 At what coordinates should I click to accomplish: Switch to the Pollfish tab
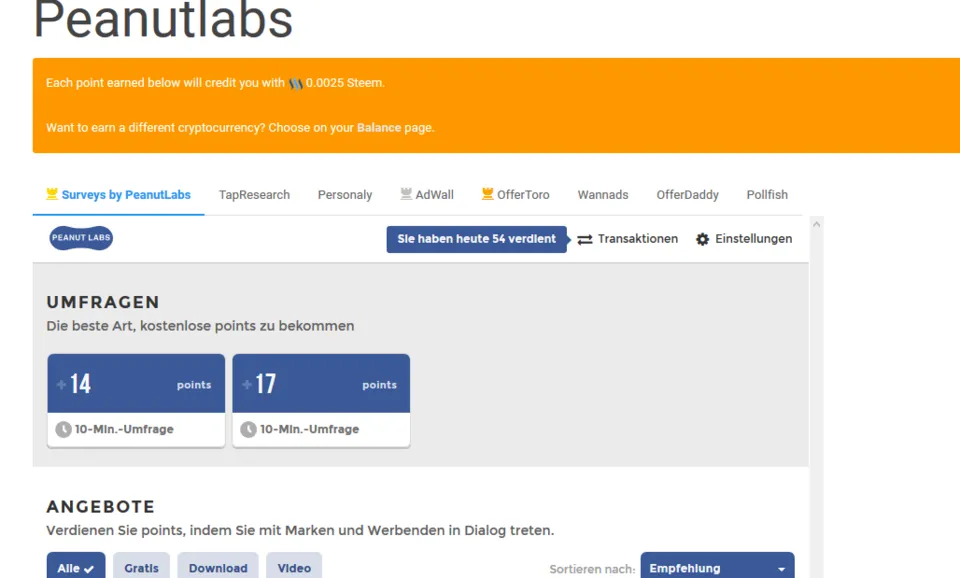tap(767, 195)
